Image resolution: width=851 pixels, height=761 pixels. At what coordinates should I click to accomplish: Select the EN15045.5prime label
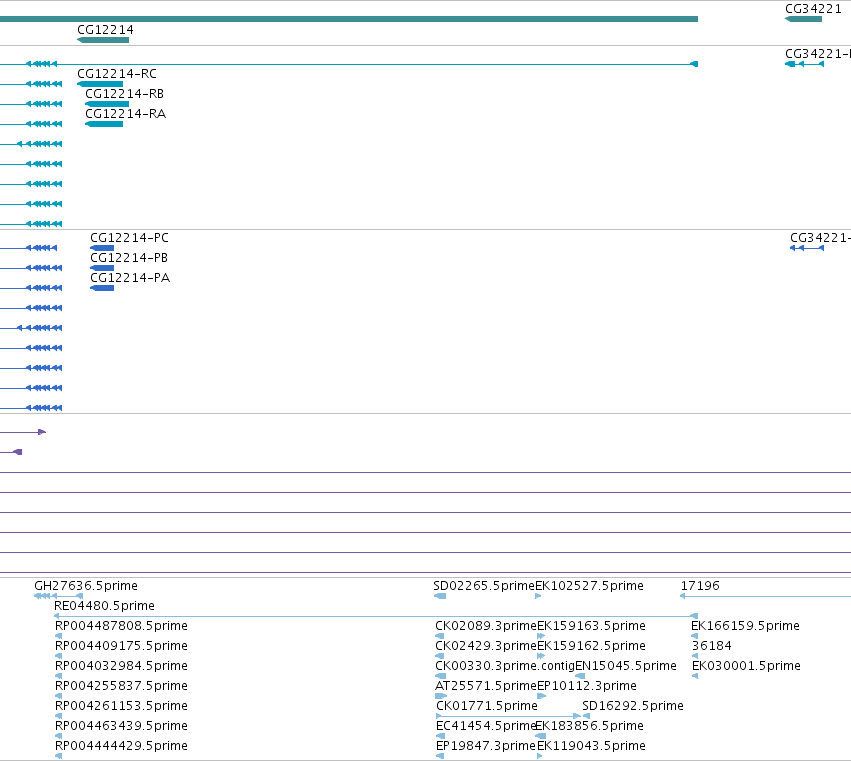[626, 666]
